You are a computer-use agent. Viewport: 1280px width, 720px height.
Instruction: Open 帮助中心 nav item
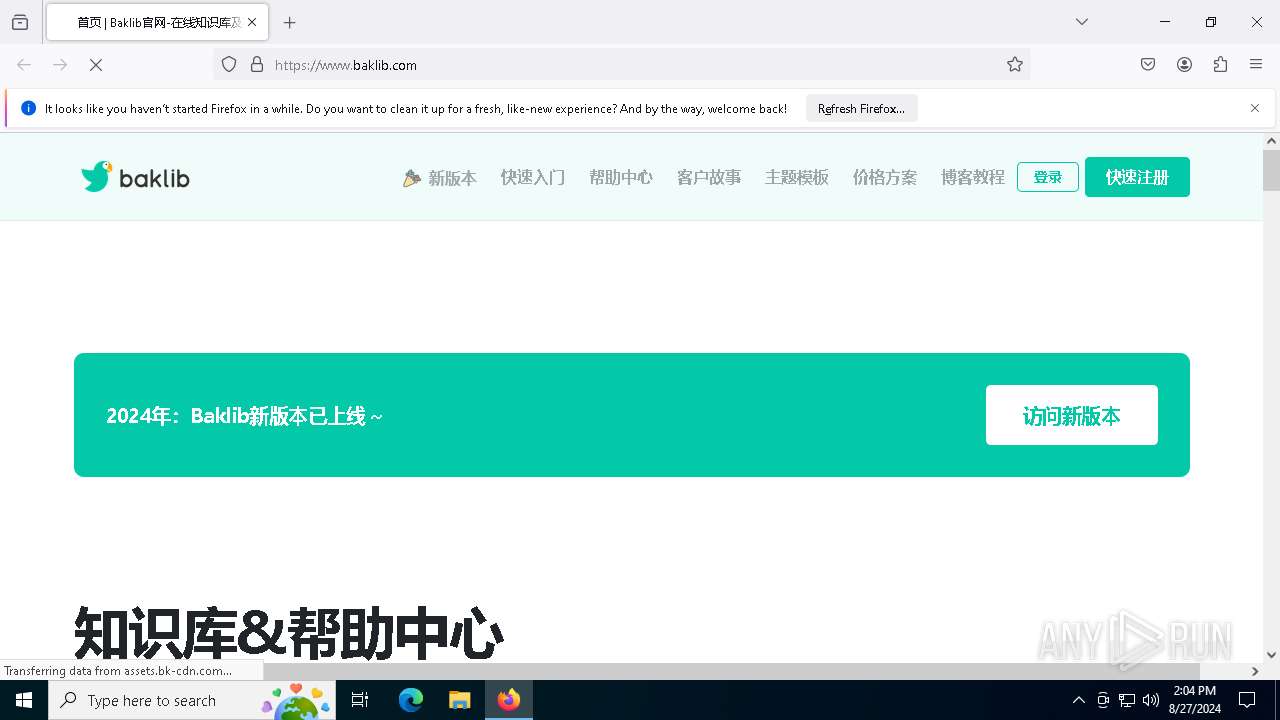tap(621, 177)
